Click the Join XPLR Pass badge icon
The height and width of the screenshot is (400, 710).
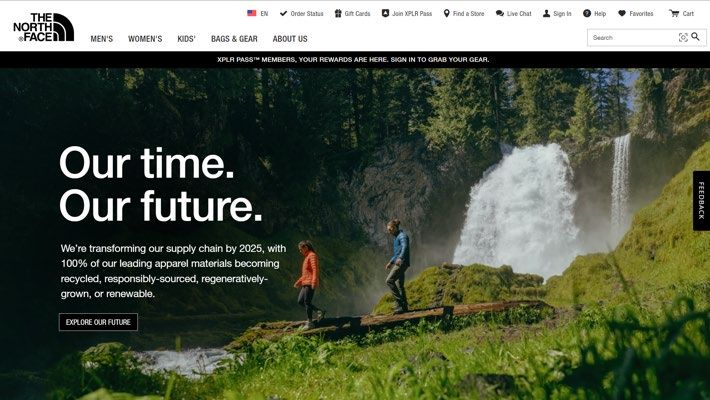(x=385, y=13)
